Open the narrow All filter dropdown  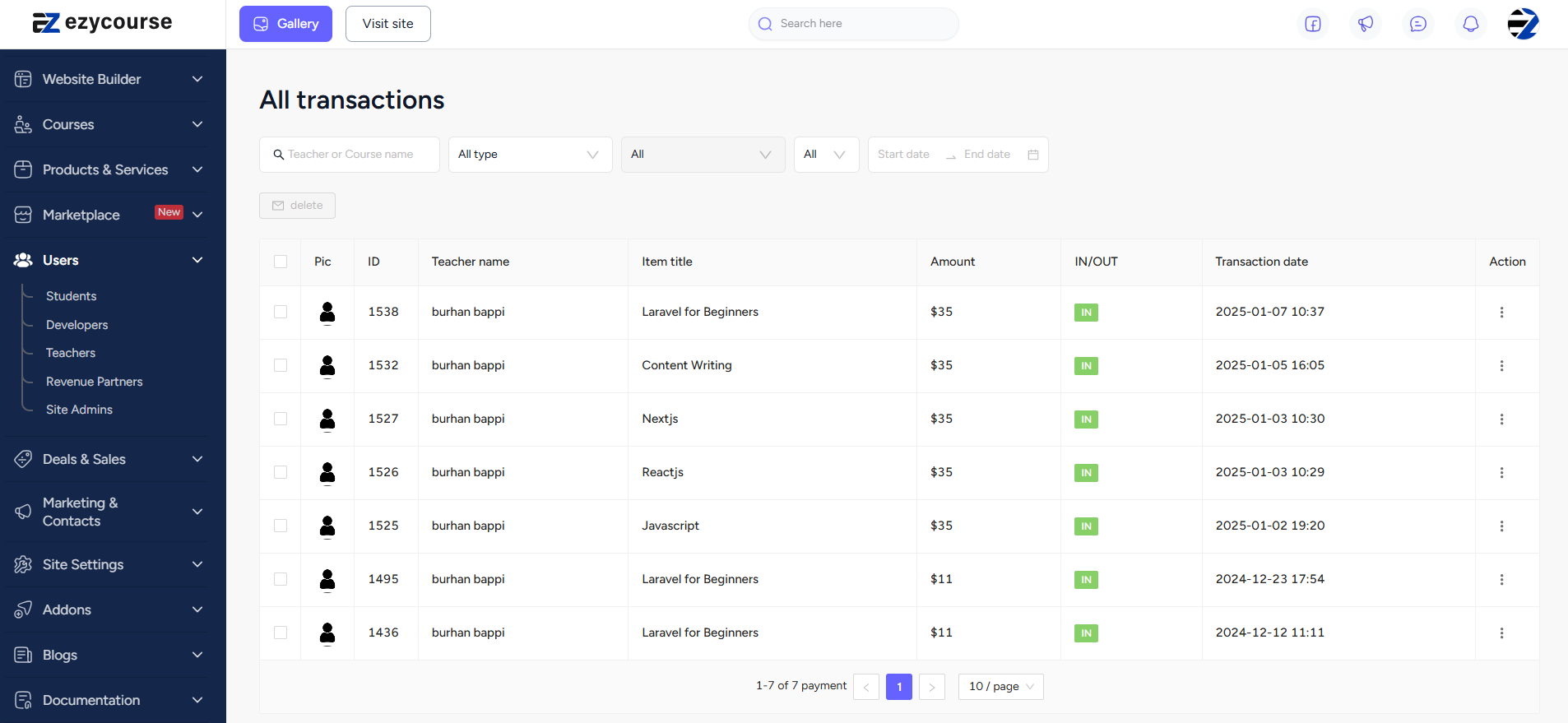(826, 155)
